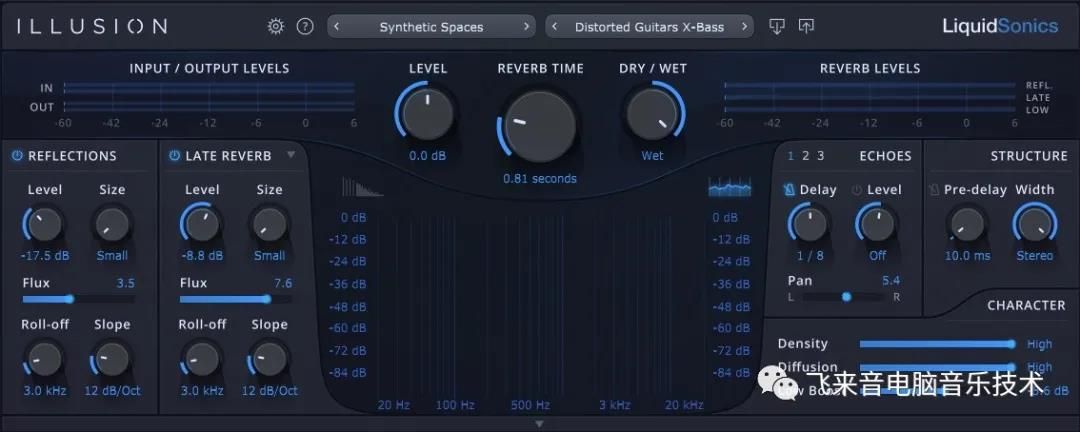The width and height of the screenshot is (1080, 432).
Task: Click the Reflections Flux 3.5 value
Action: (125, 283)
